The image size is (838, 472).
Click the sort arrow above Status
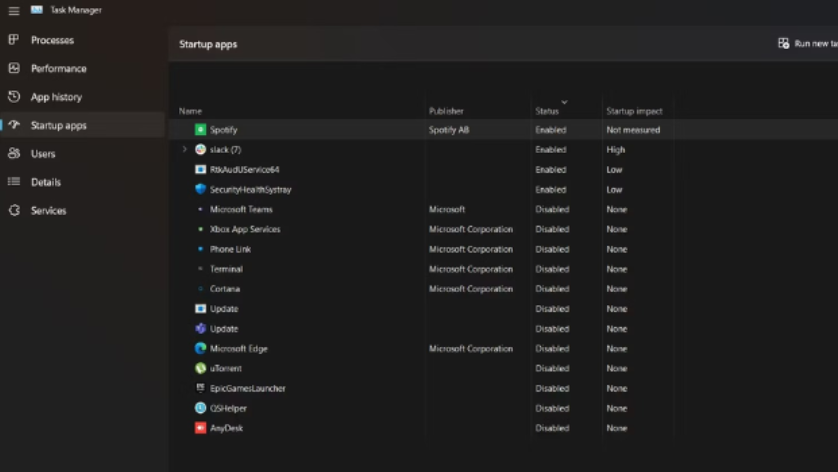pos(564,102)
